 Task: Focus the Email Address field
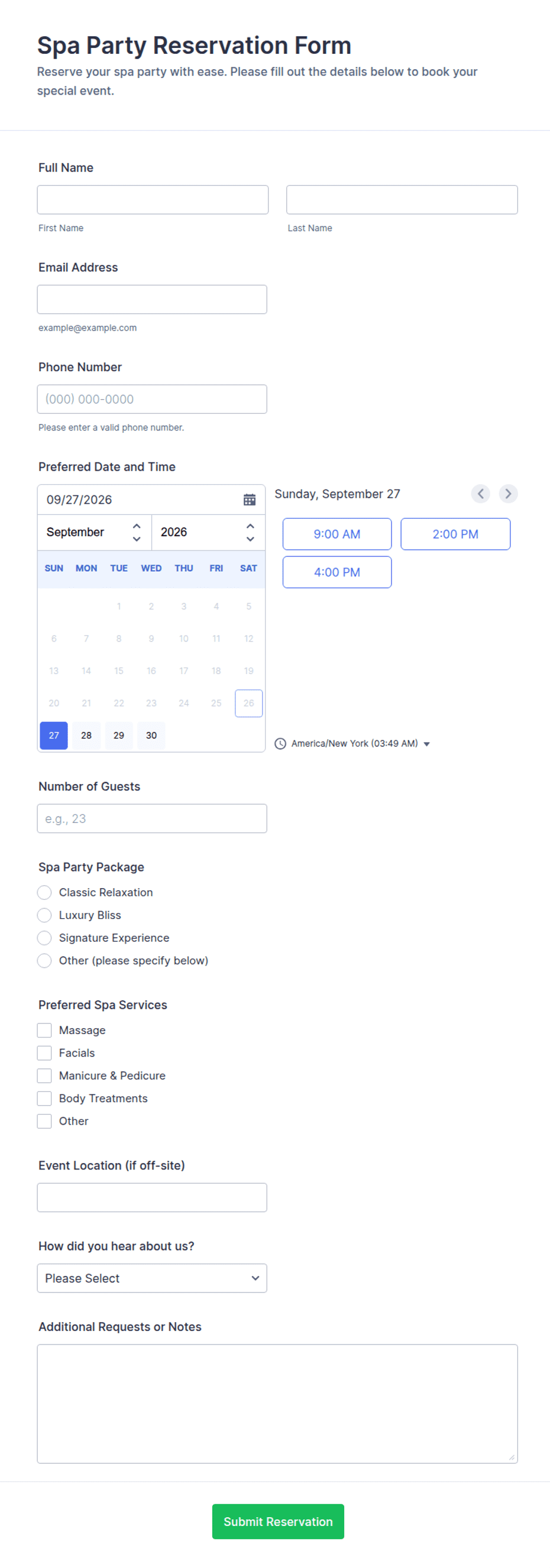pos(151,300)
